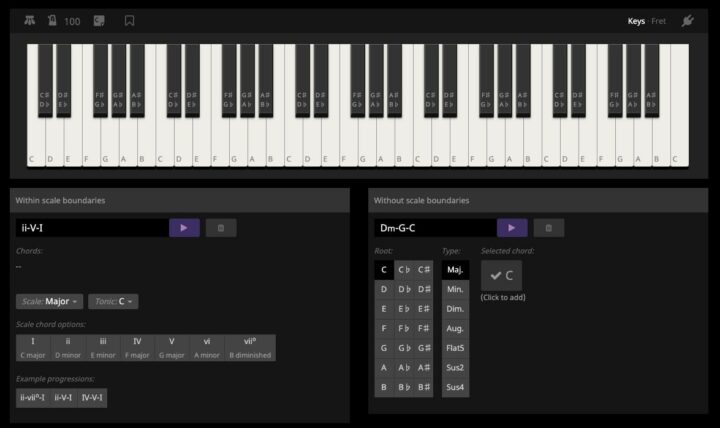Play the ii-V-I progression
720x428 pixels.
184,228
